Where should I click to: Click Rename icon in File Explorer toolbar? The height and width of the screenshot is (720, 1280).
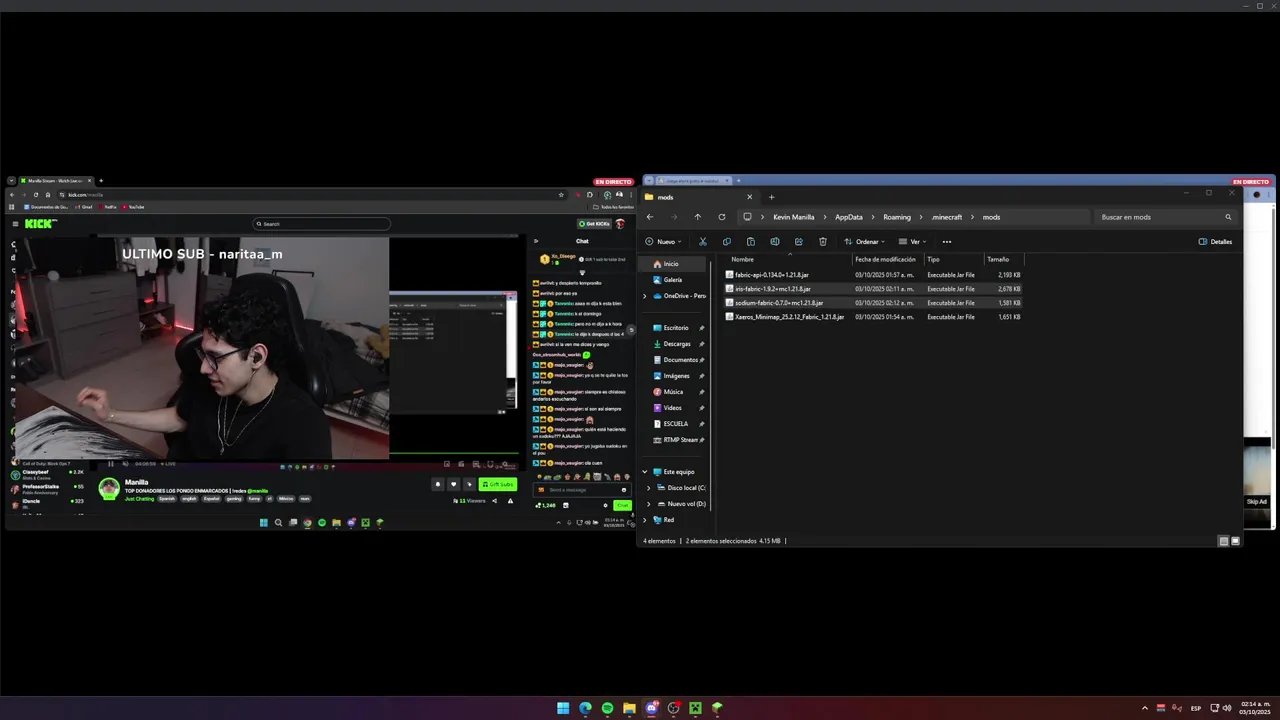(775, 241)
